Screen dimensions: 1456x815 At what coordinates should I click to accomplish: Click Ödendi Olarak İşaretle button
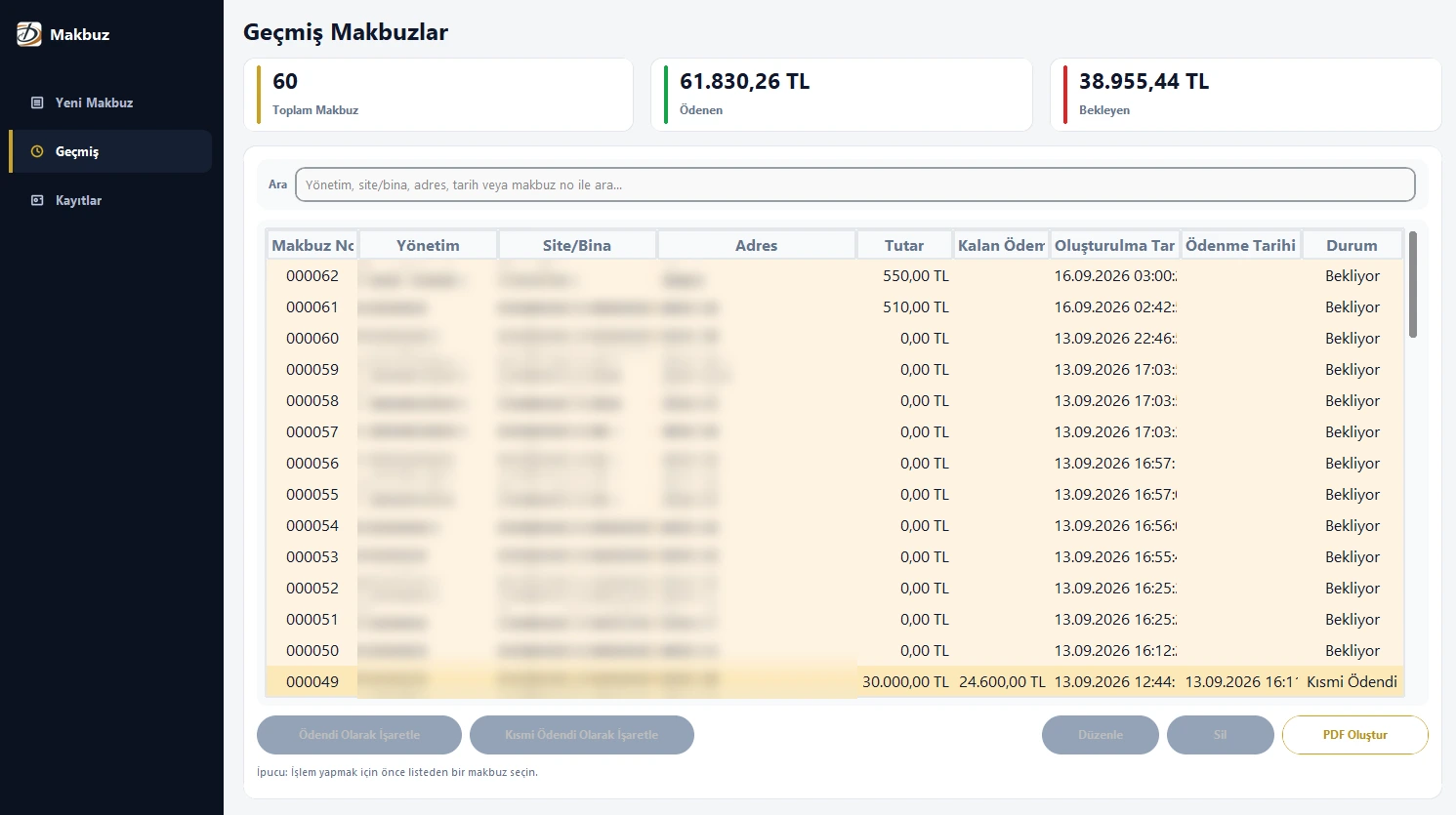coord(359,735)
